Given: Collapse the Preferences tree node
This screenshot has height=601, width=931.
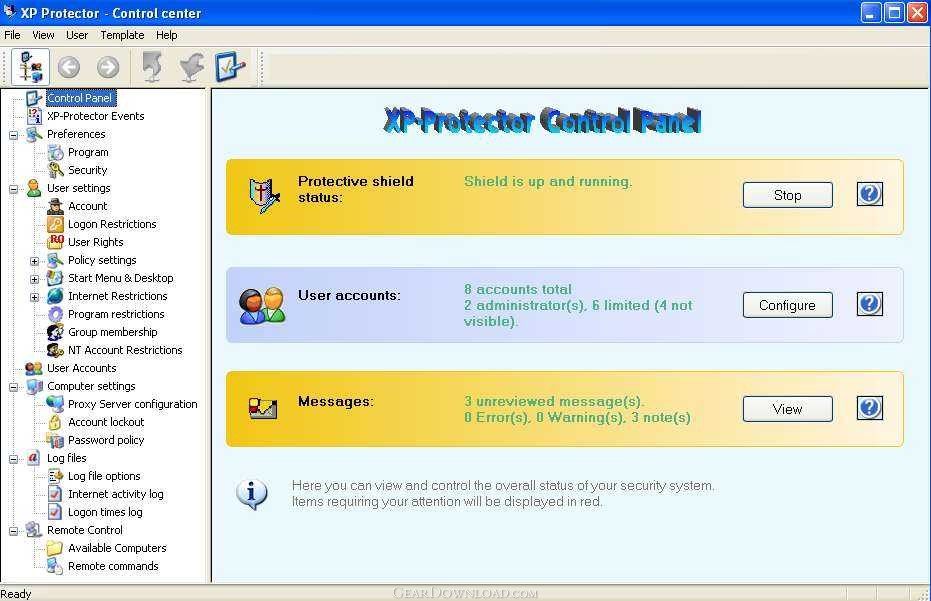Looking at the screenshot, I should [x=13, y=135].
